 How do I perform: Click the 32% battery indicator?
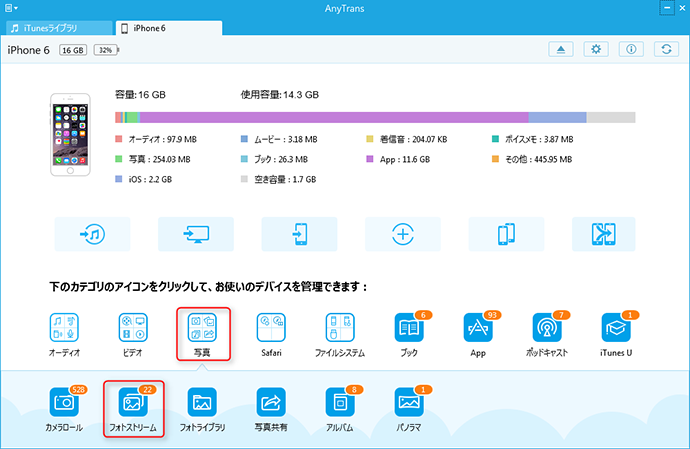pos(106,50)
